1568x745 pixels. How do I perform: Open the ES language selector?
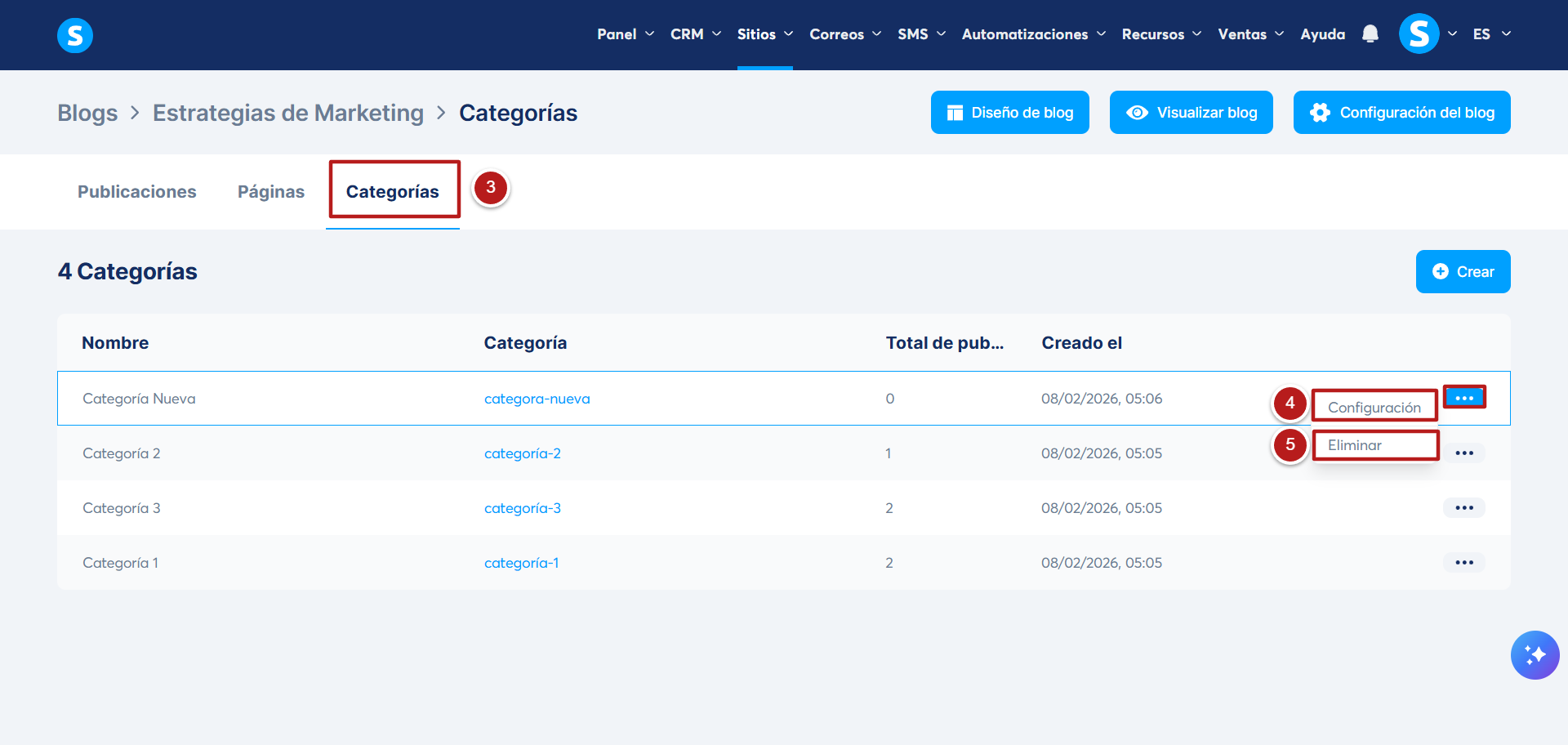tap(1492, 34)
